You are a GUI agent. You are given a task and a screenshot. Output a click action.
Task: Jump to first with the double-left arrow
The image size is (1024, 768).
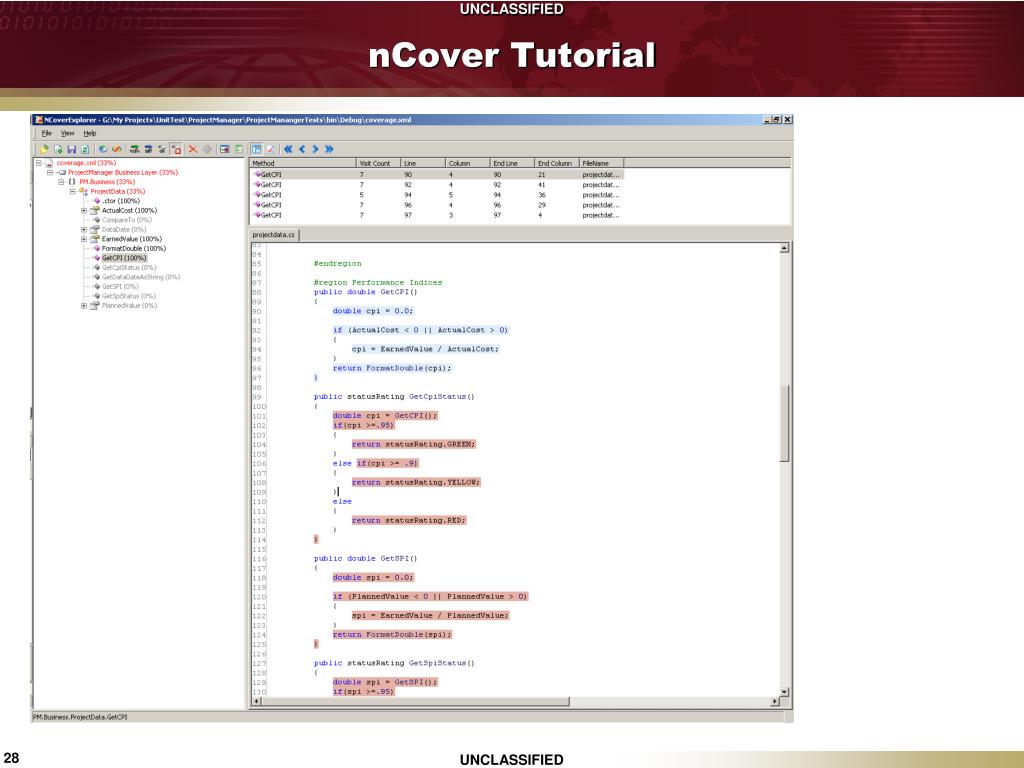point(288,150)
